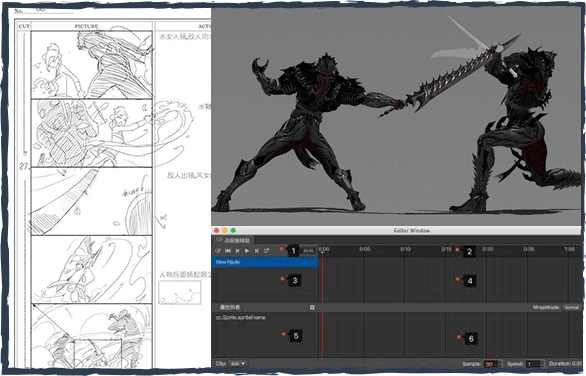Click the 0:05 mark on timeline ruler
Image resolution: width=586 pixels, height=376 pixels.
[365, 249]
